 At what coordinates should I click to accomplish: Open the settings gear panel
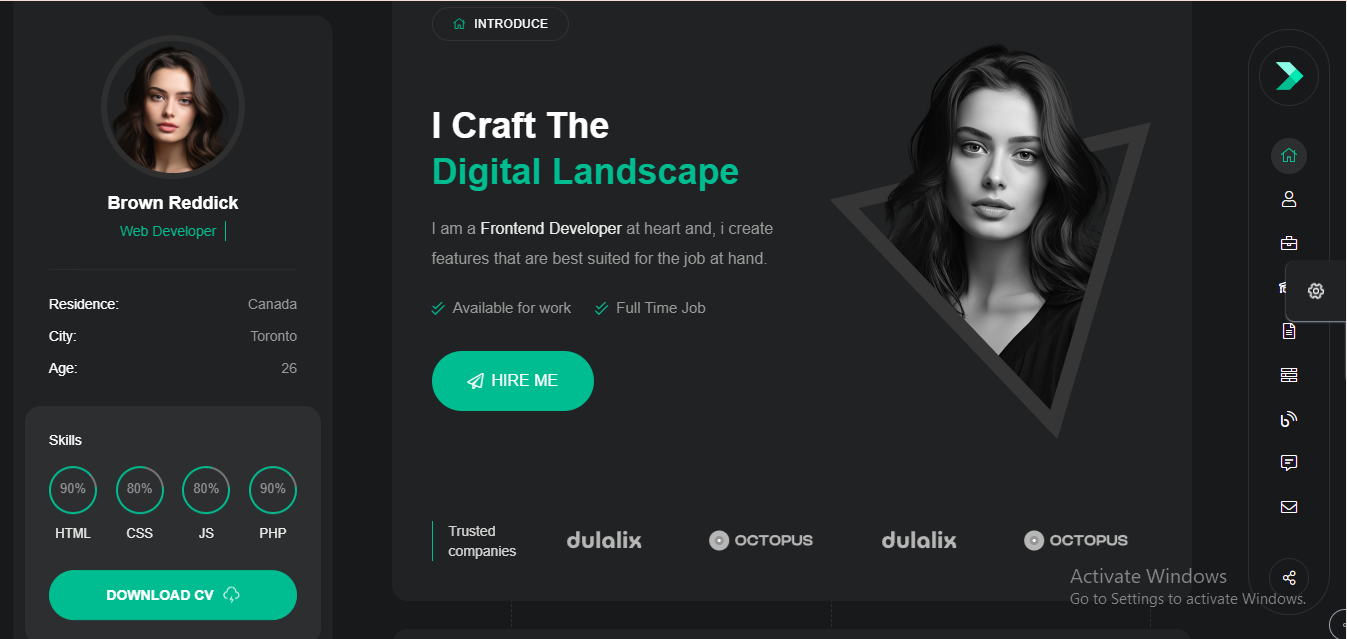pyautogui.click(x=1316, y=291)
